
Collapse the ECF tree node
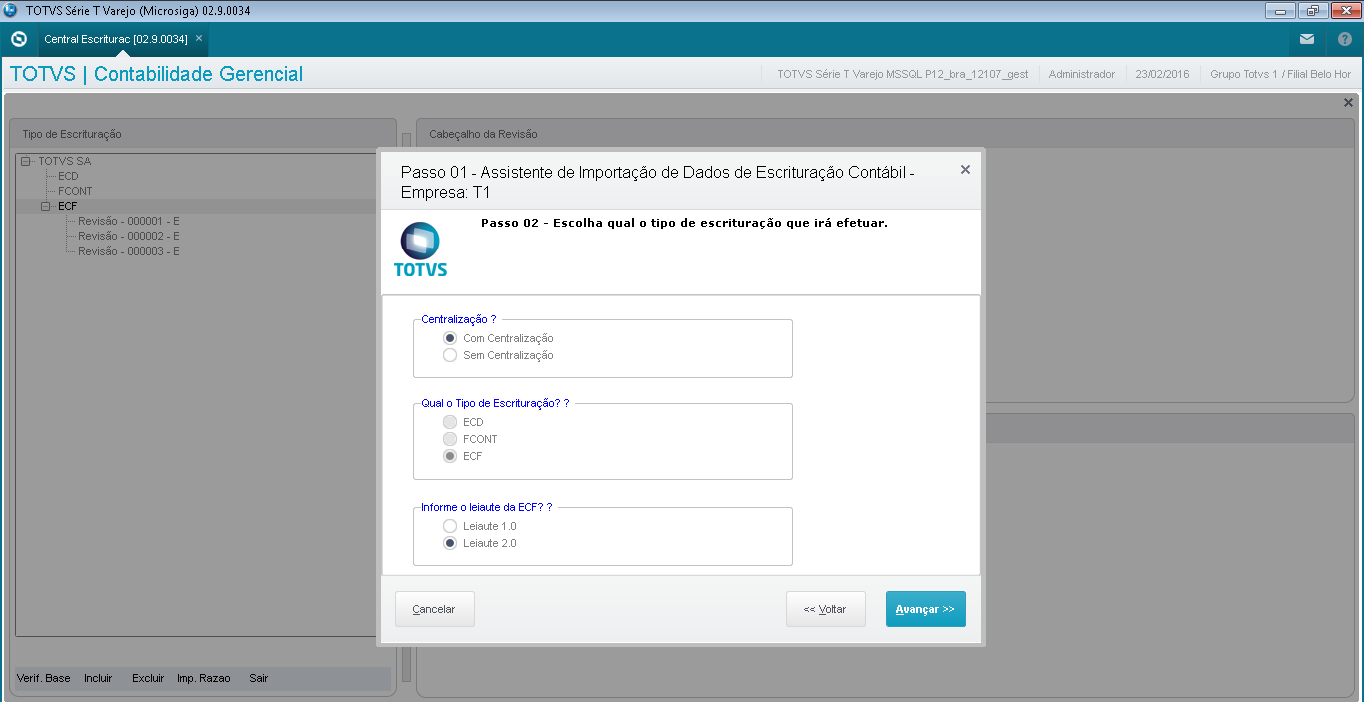point(45,206)
